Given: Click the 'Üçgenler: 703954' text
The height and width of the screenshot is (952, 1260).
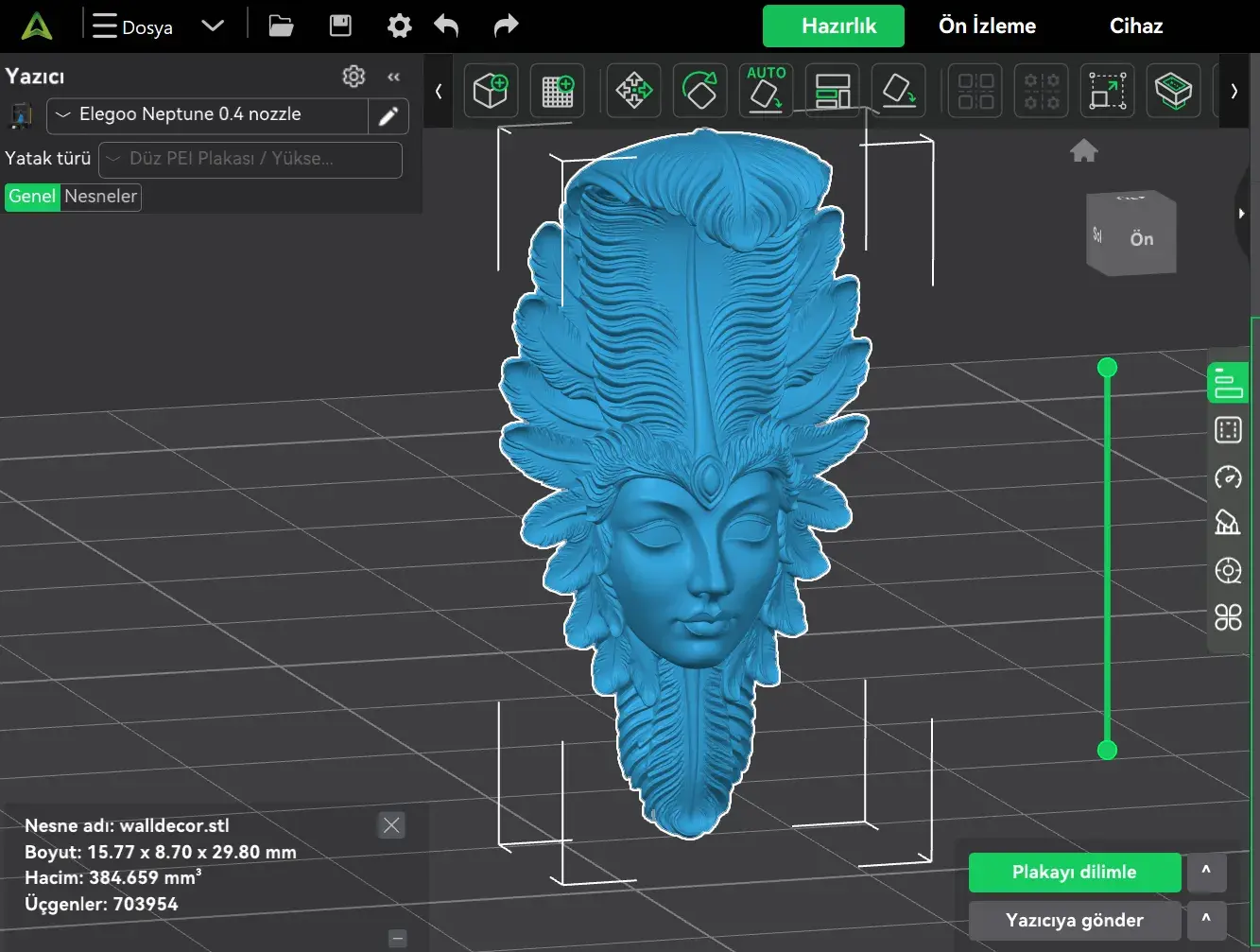Looking at the screenshot, I should (x=101, y=905).
